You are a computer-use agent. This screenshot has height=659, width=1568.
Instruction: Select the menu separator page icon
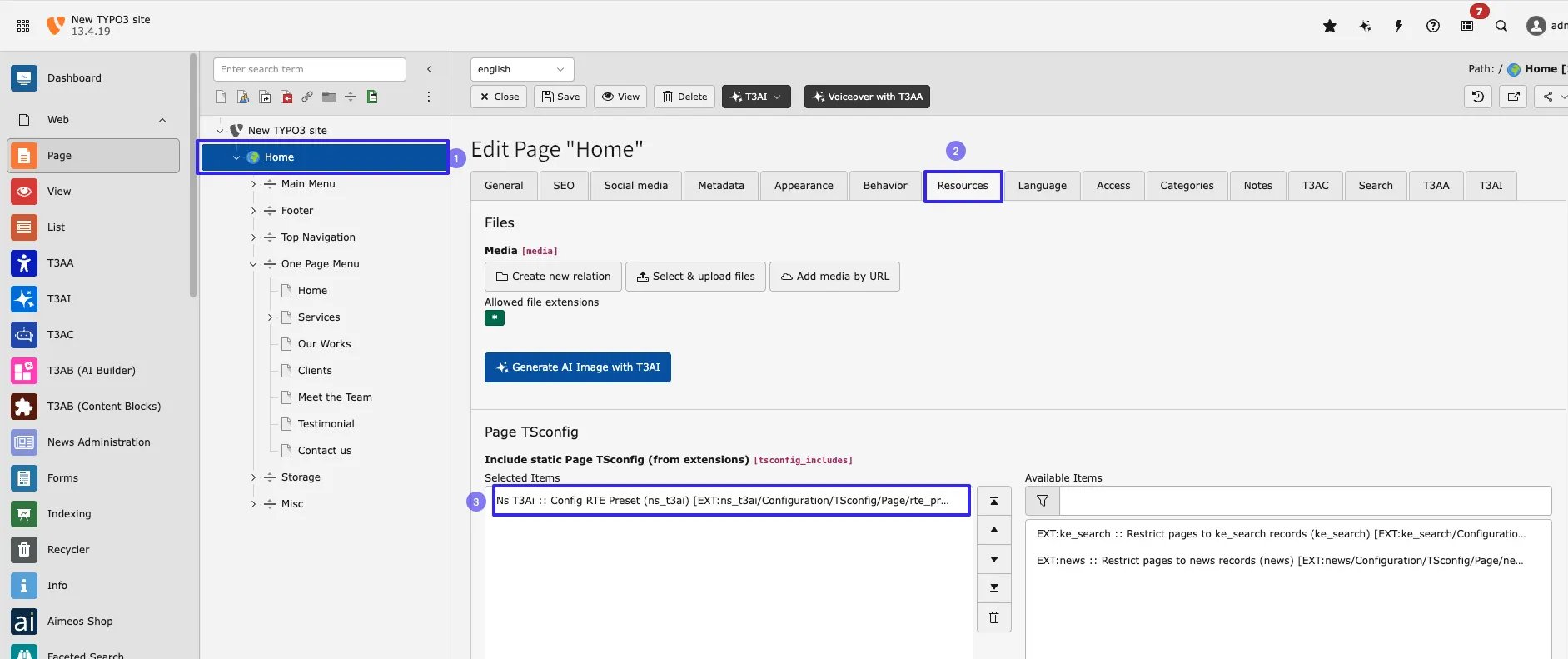351,97
